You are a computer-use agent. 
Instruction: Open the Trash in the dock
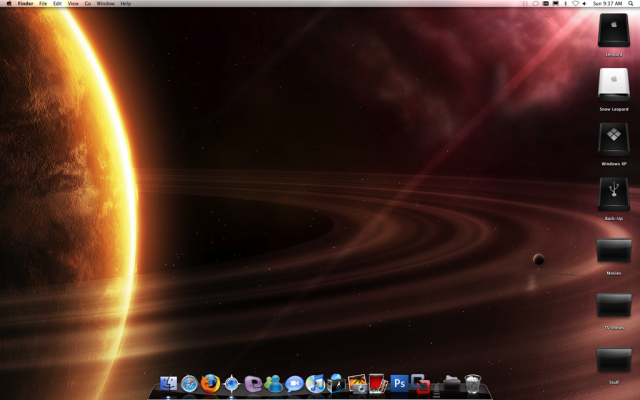(x=473, y=384)
